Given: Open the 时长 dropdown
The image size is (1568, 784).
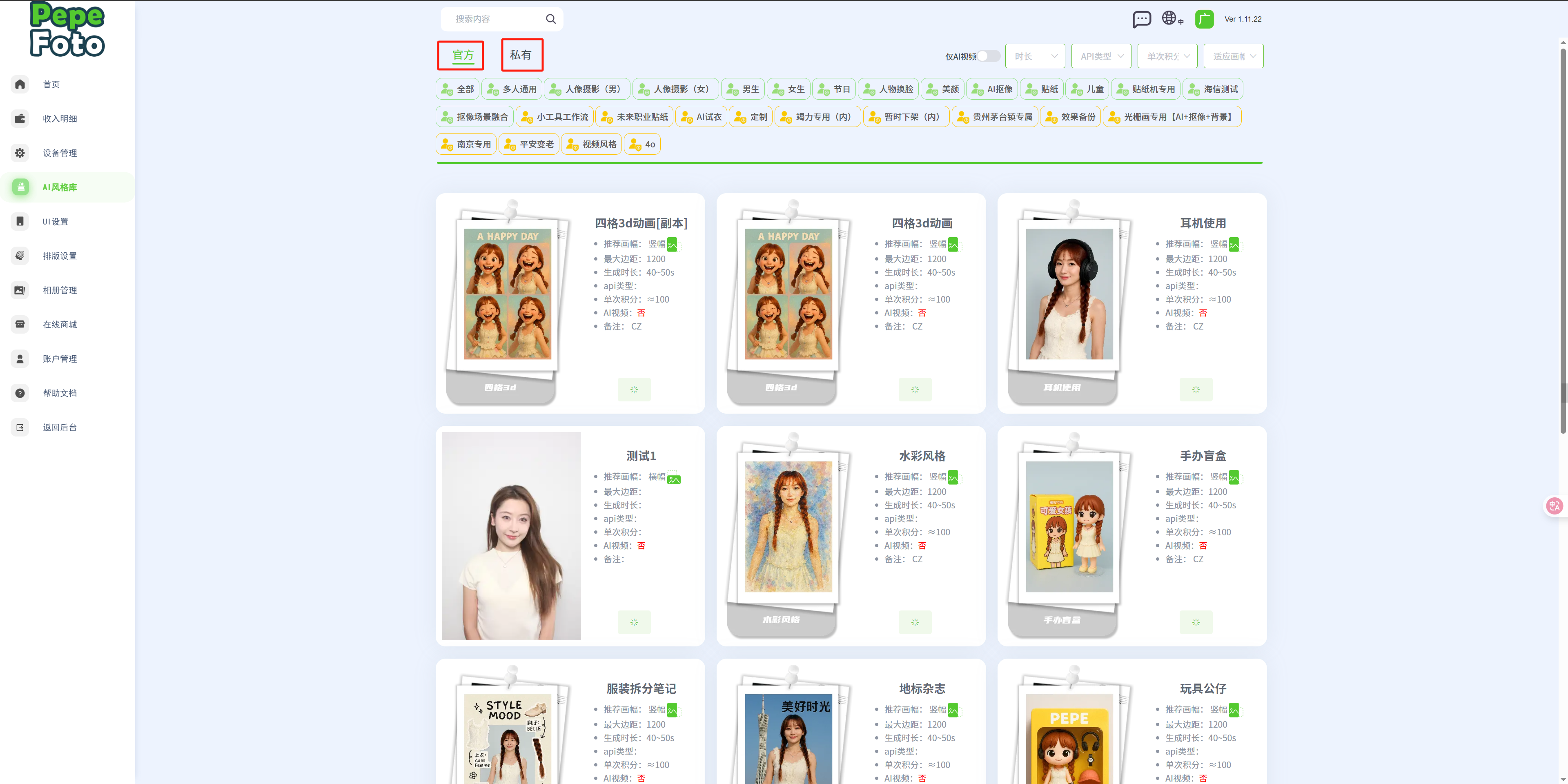Looking at the screenshot, I should click(1035, 56).
